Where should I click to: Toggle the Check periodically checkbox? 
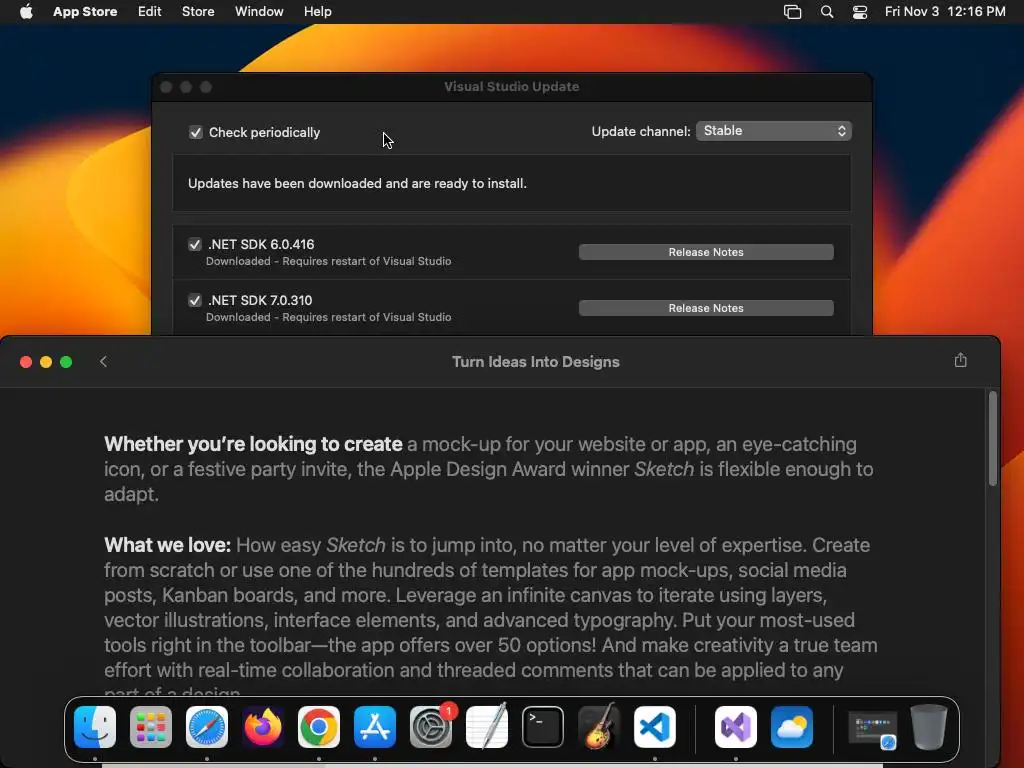[195, 133]
